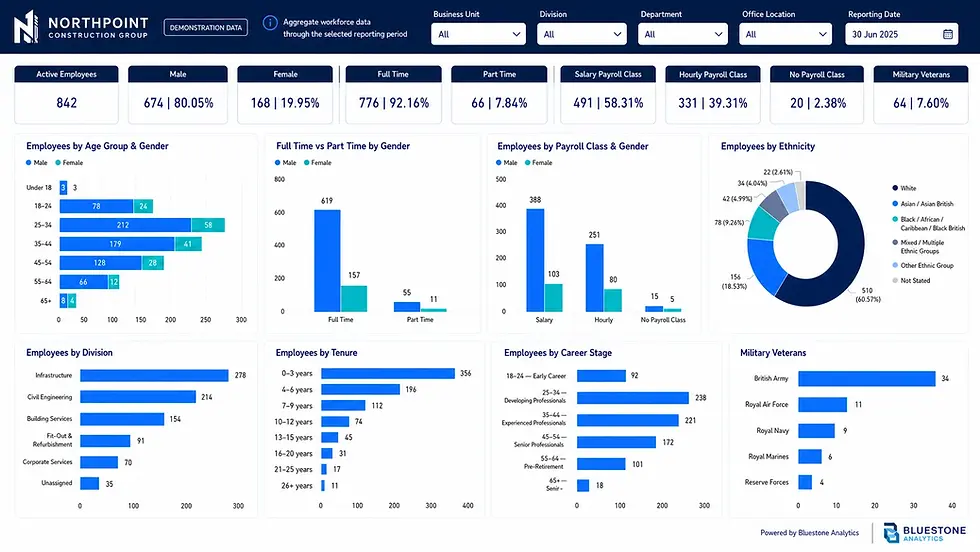
Task: Select the 18-24 Early Career bar
Action: click(x=601, y=376)
